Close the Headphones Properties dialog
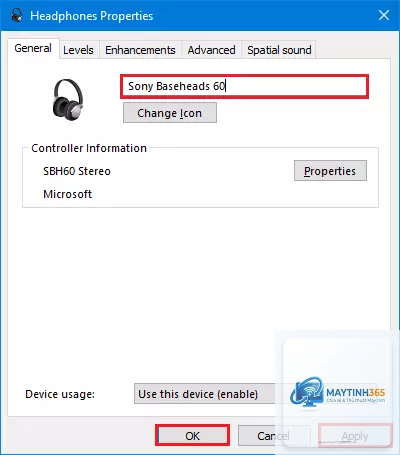This screenshot has width=400, height=455. point(384,15)
